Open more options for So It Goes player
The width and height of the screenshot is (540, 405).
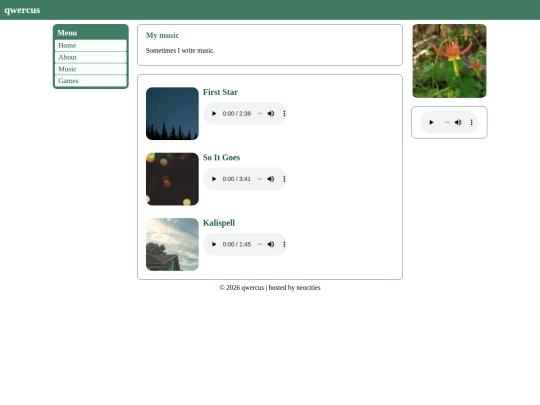pyautogui.click(x=284, y=179)
